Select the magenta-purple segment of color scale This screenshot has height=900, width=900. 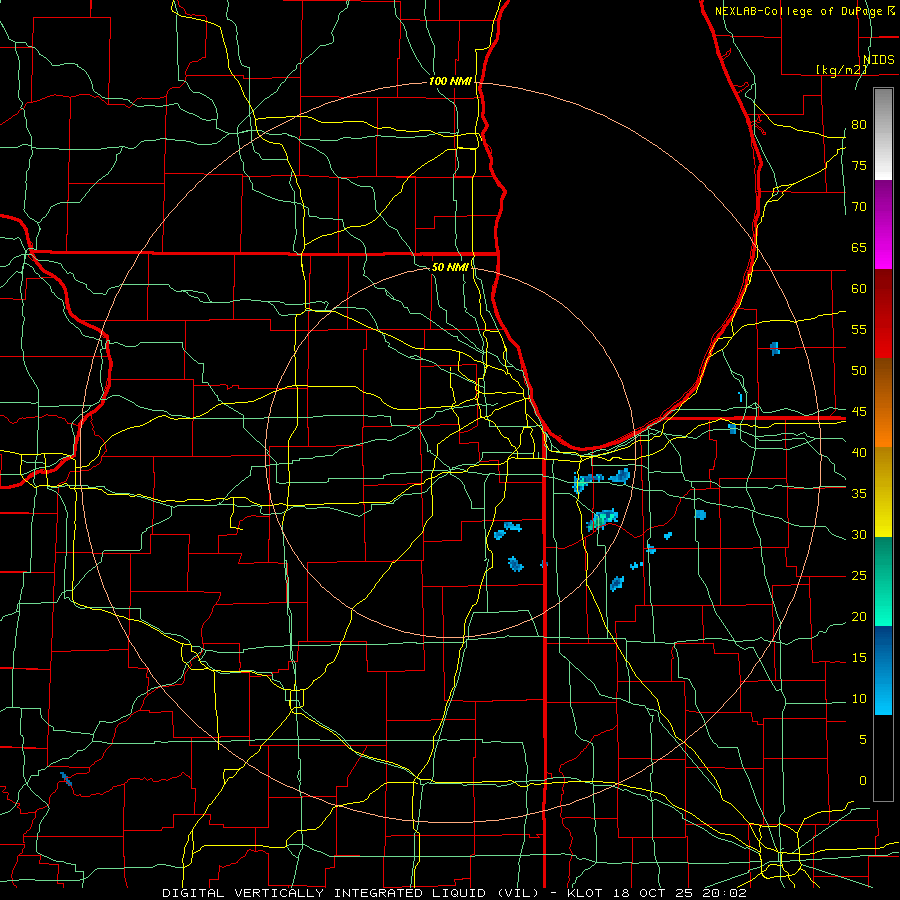[x=883, y=225]
